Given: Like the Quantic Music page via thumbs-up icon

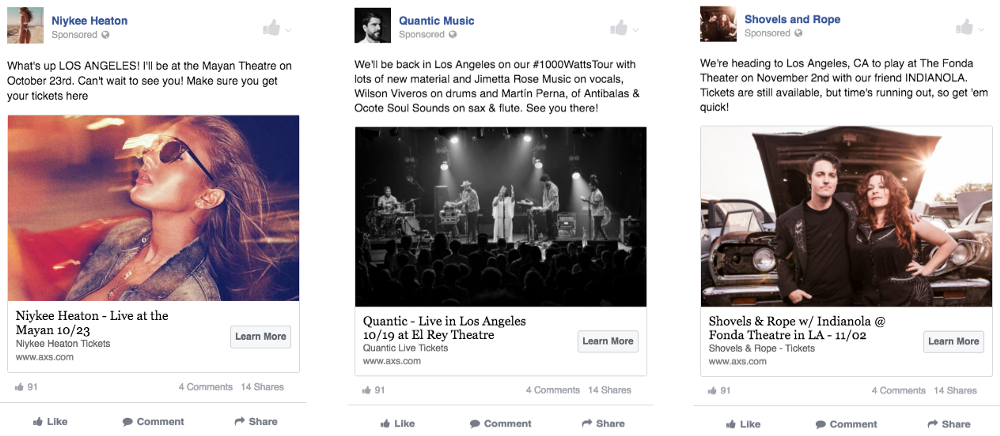Looking at the screenshot, I should click(x=619, y=27).
